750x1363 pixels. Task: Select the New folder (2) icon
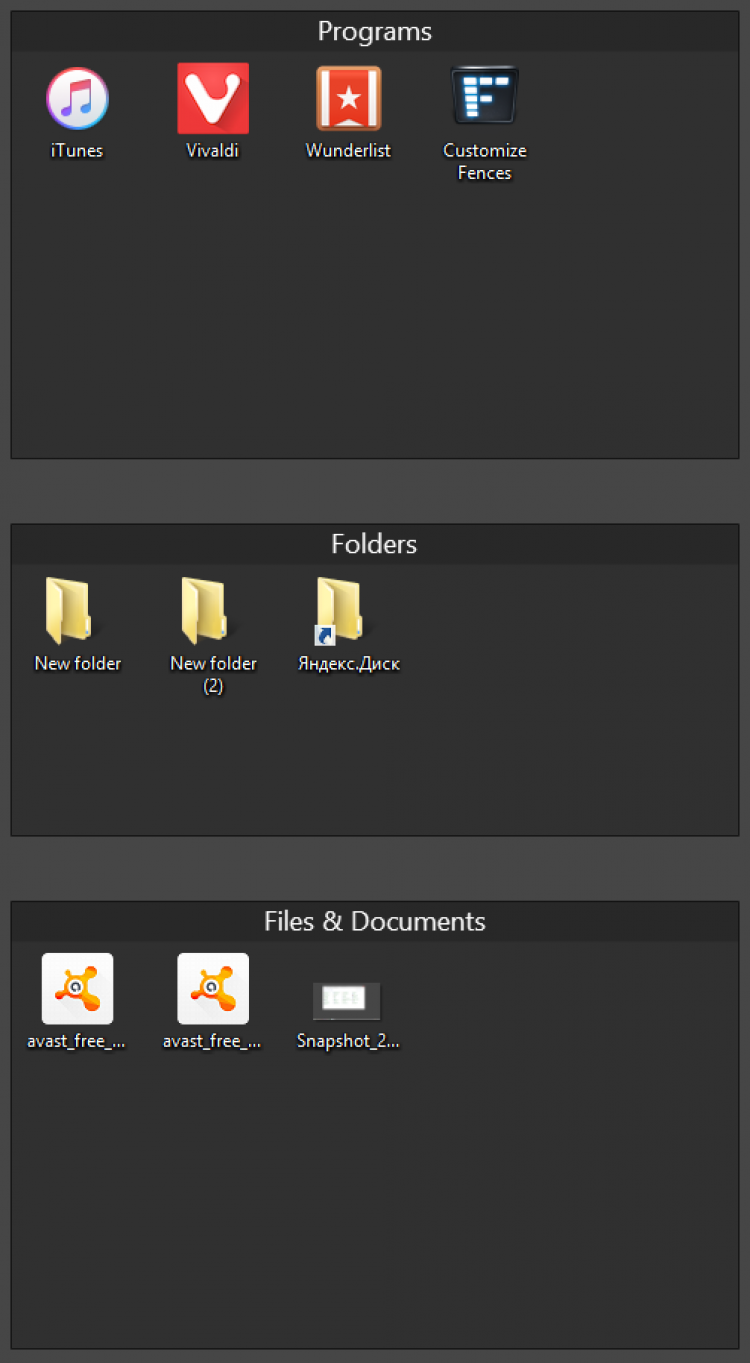[x=206, y=610]
